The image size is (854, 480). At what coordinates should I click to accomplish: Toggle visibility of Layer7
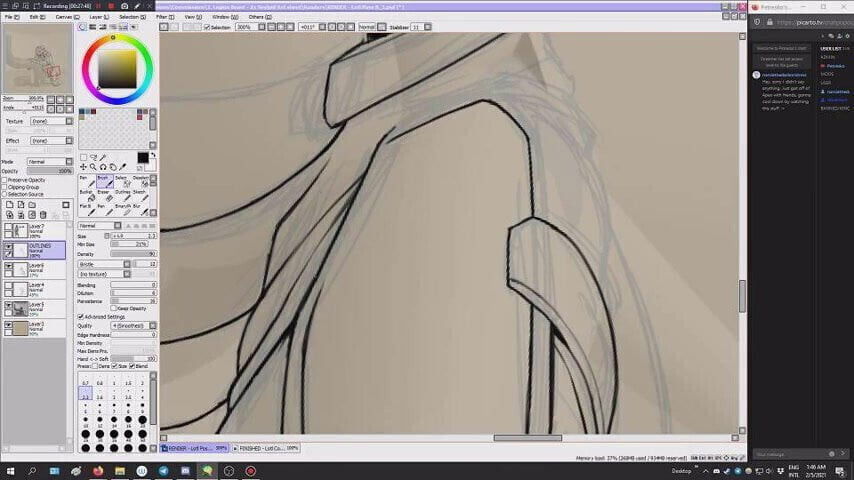tap(8, 227)
